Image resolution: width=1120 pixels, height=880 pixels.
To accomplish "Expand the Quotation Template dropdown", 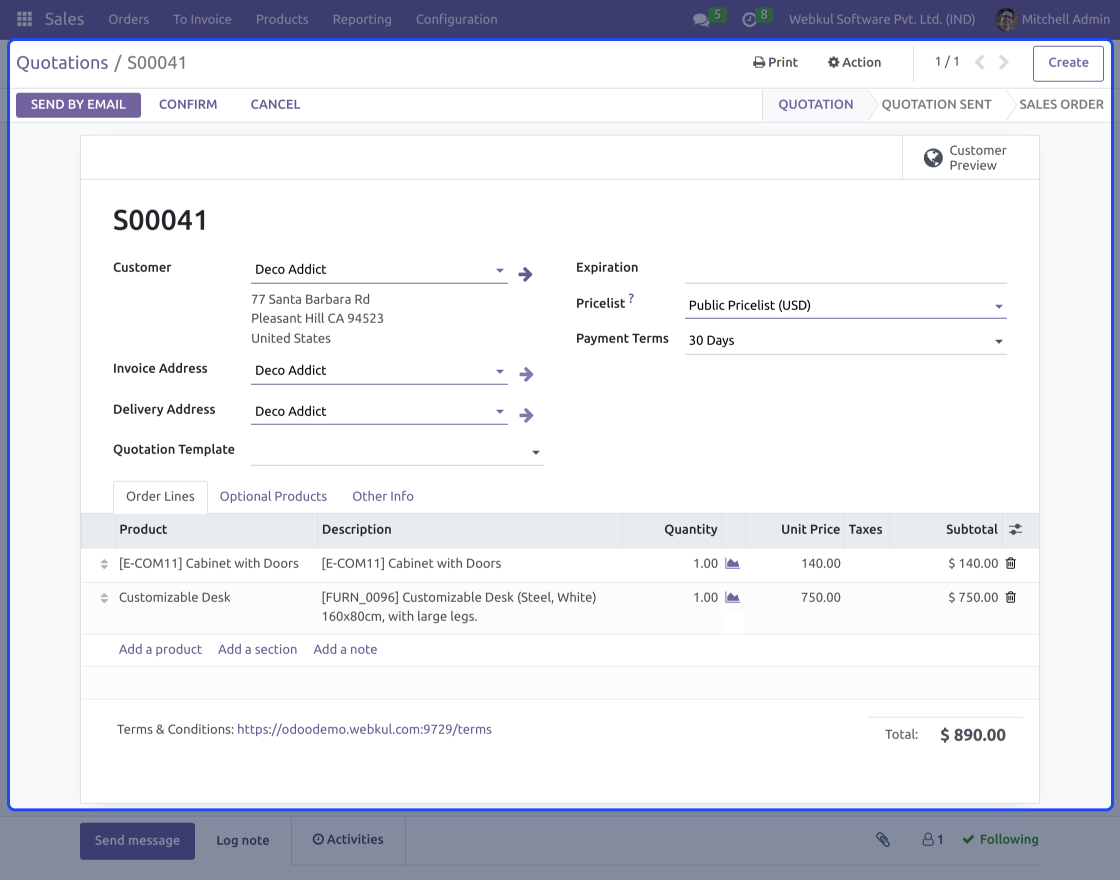I will [x=535, y=453].
